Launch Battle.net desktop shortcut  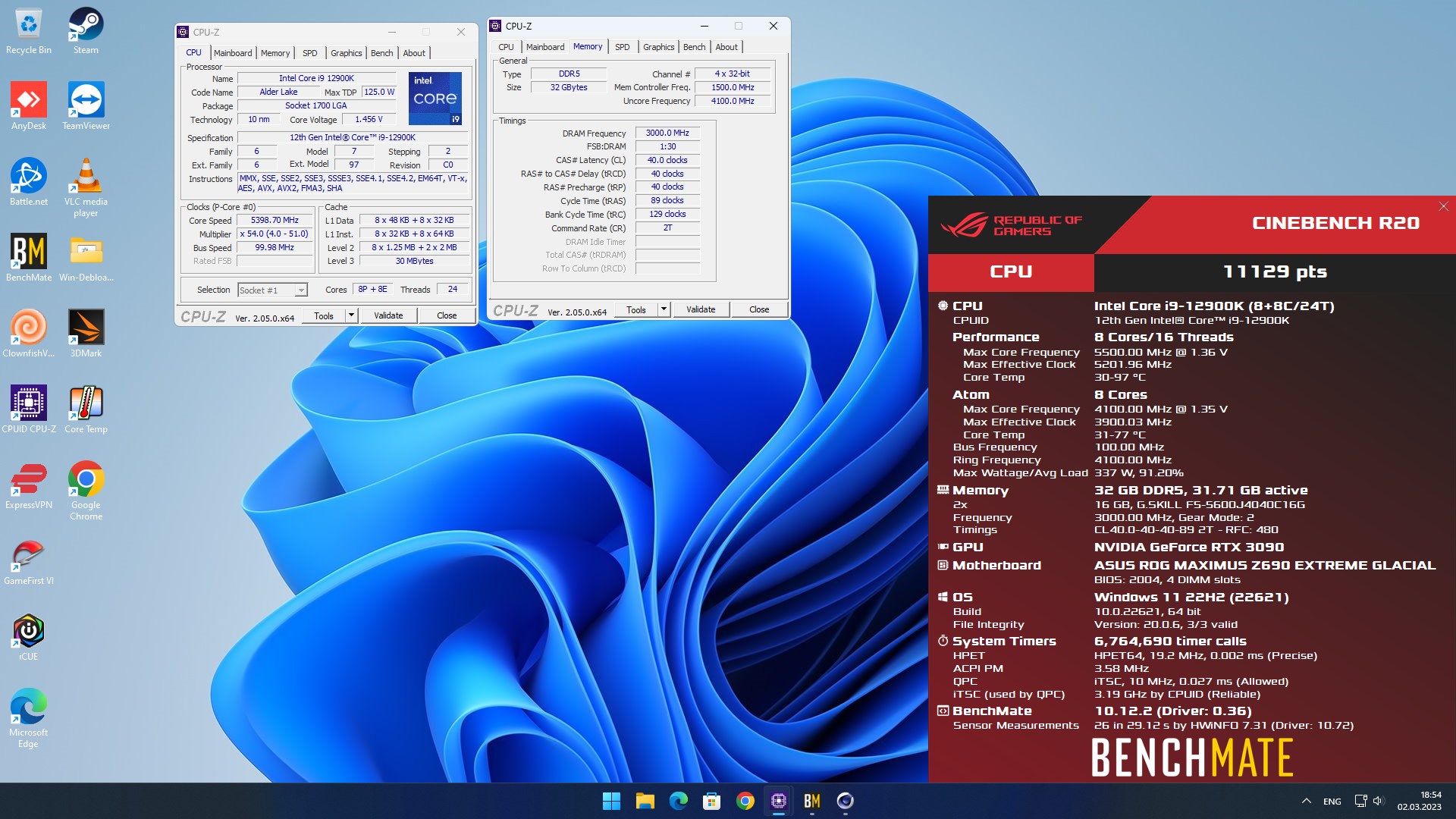coord(29,183)
